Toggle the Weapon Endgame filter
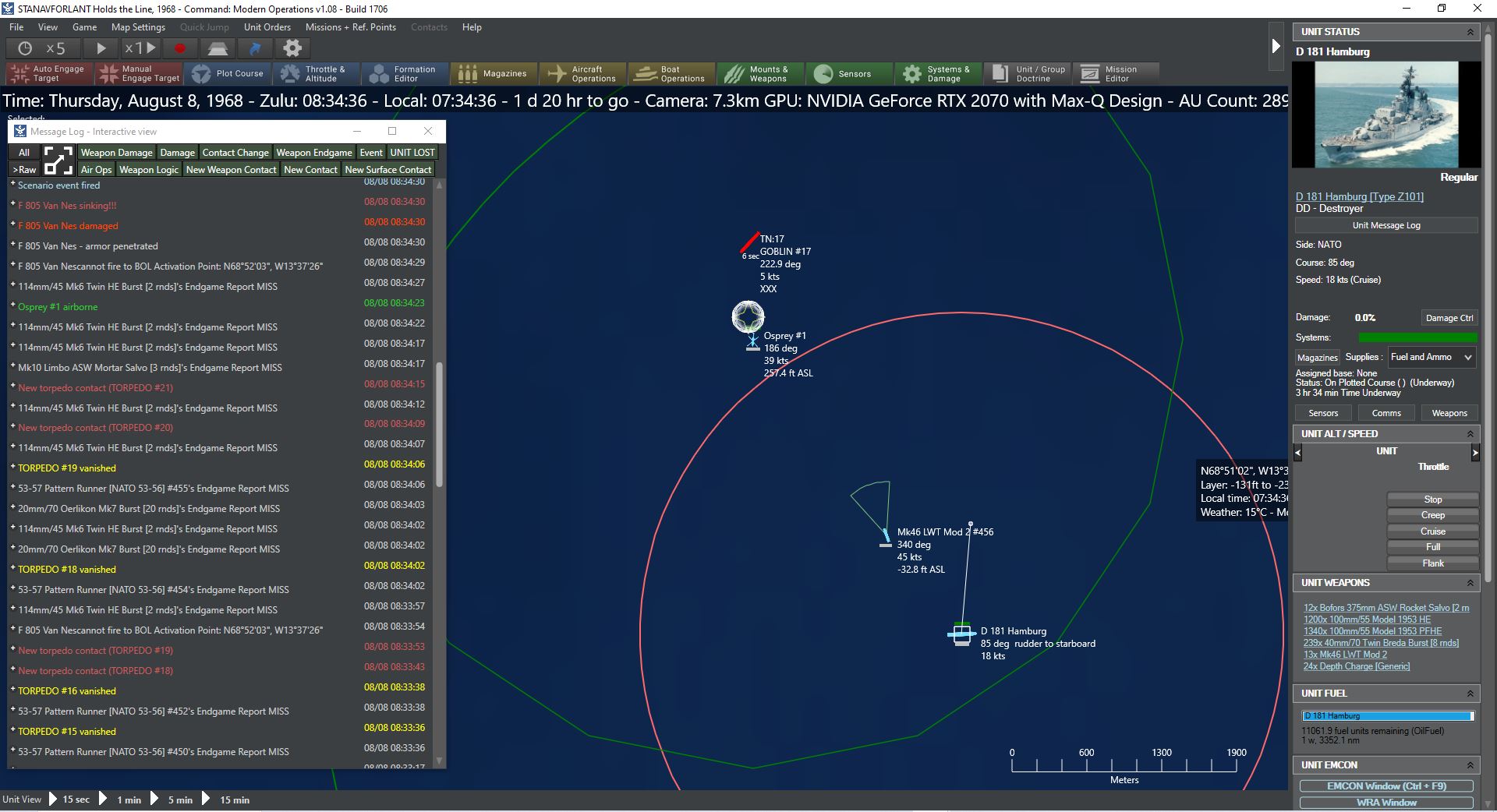 click(314, 153)
